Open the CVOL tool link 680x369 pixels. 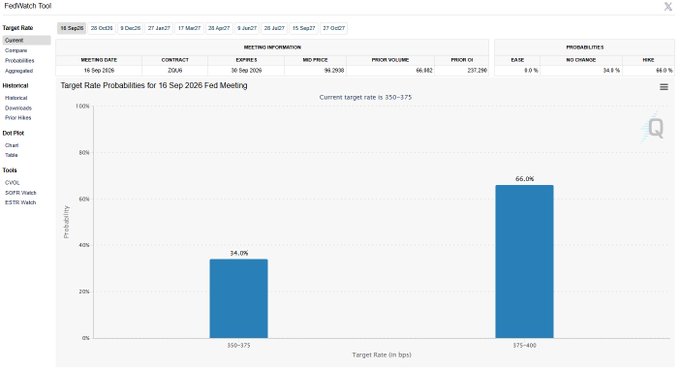click(x=12, y=183)
